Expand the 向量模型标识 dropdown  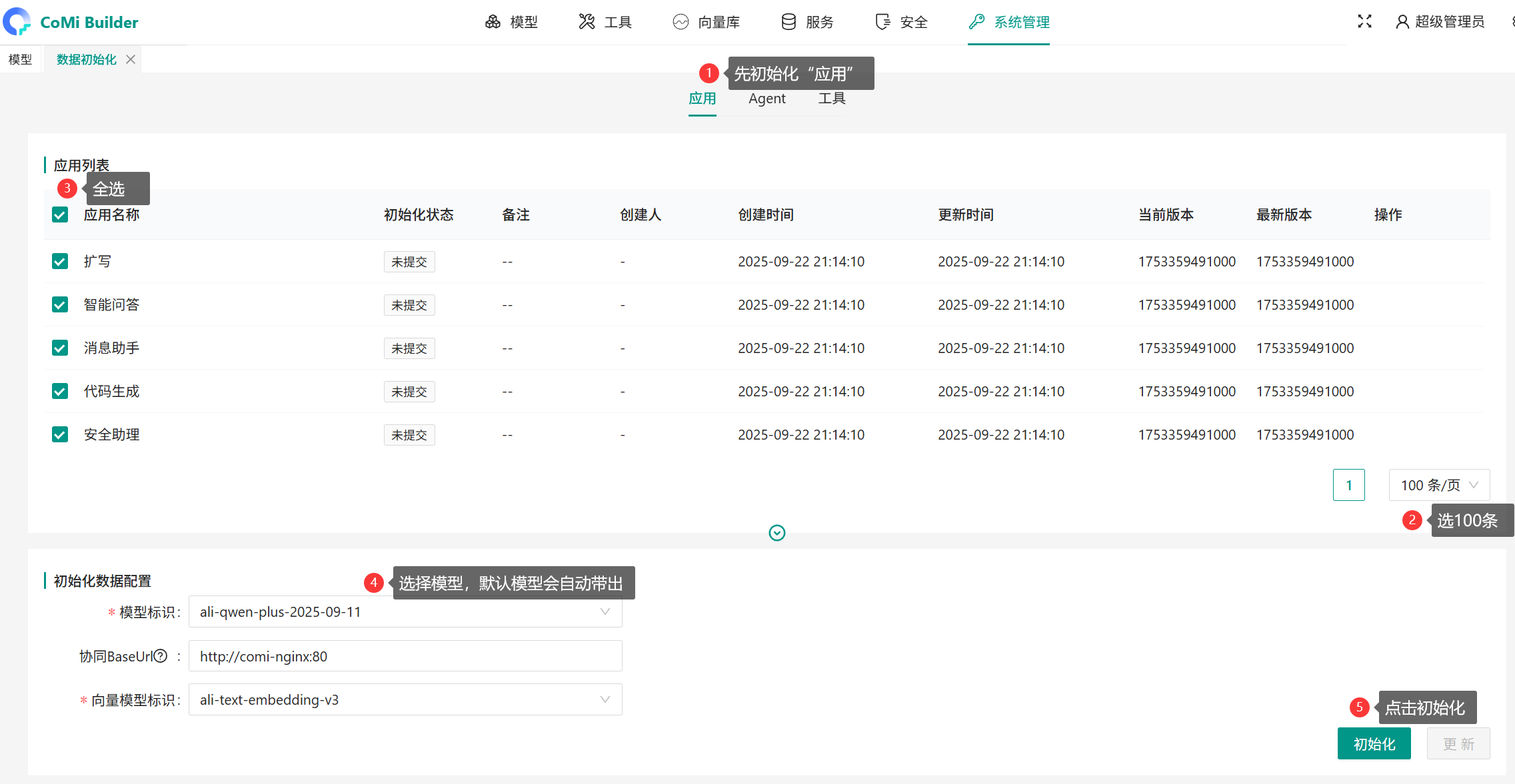pyautogui.click(x=405, y=699)
